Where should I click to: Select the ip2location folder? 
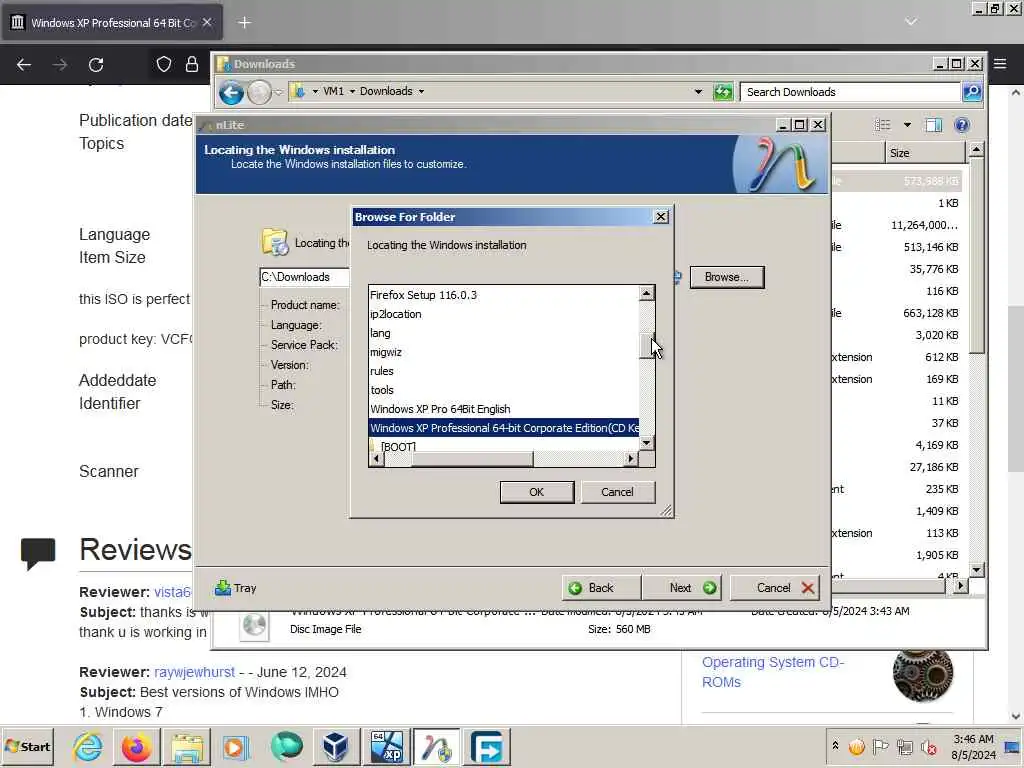[396, 313]
